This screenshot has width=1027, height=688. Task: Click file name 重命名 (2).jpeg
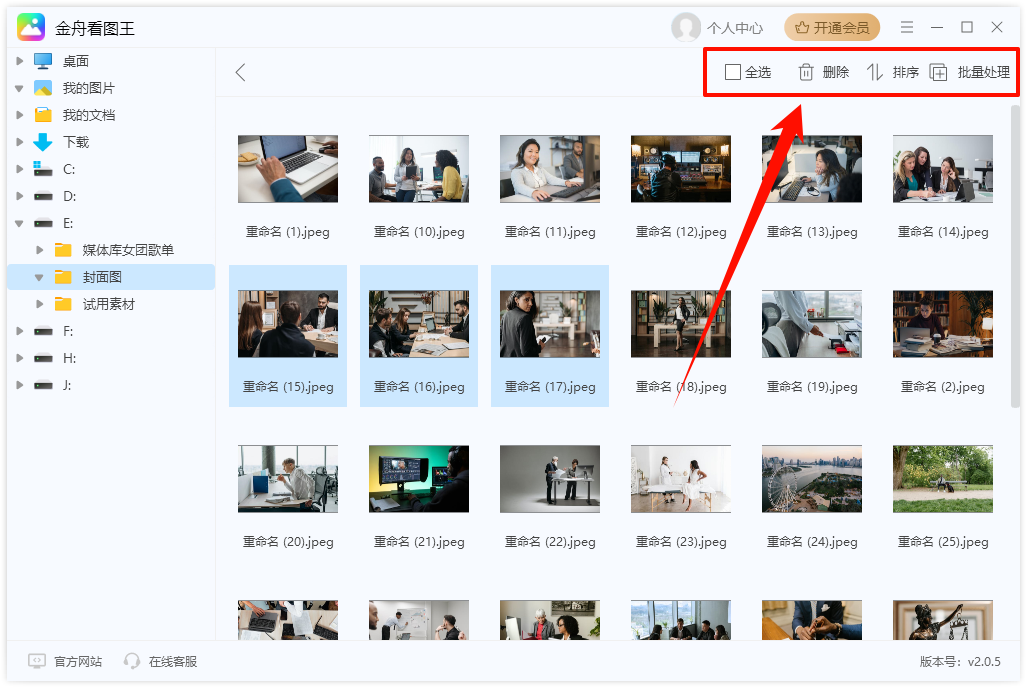[943, 387]
